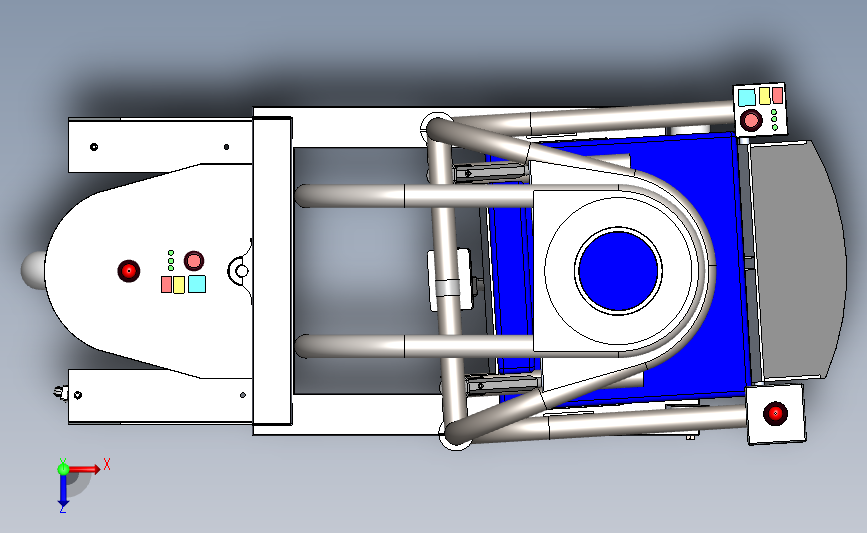Select the blue circular opening in the center ring
The image size is (867, 533).
[618, 271]
